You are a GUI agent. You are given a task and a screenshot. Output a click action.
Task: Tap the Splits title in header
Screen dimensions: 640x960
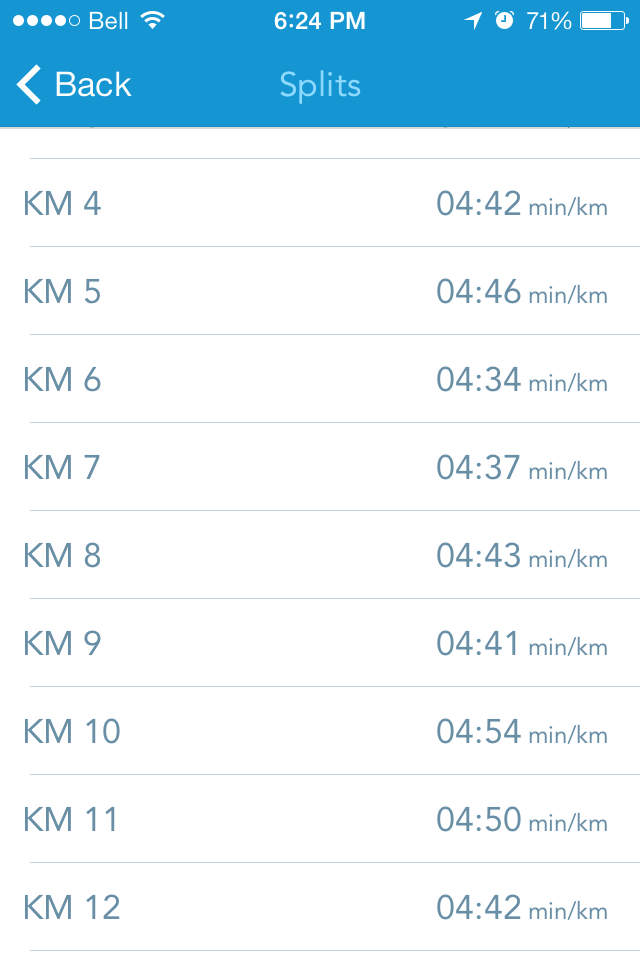320,85
